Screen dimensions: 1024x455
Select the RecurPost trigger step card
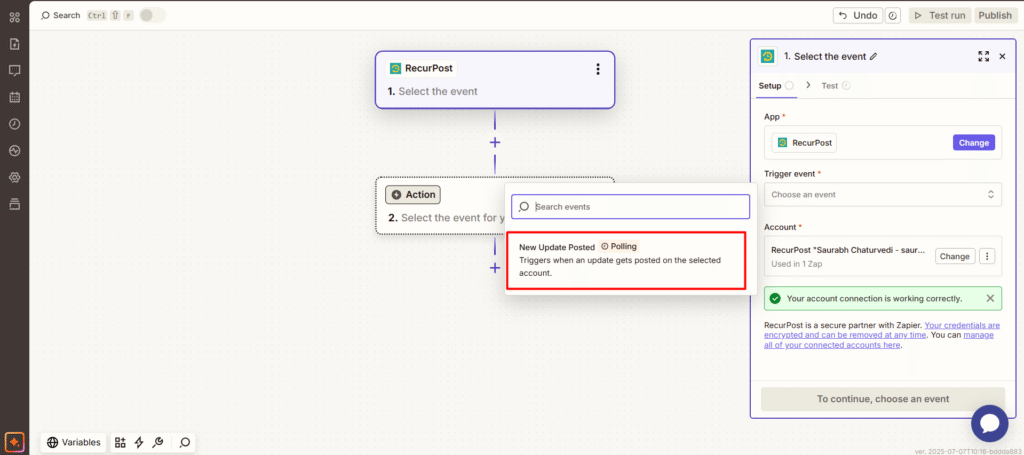click(x=495, y=80)
